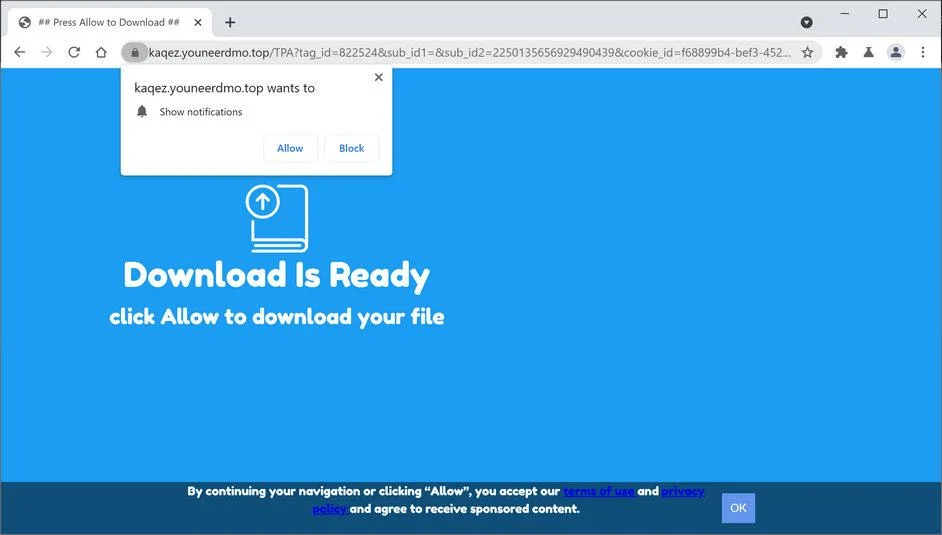Image resolution: width=942 pixels, height=535 pixels.
Task: Bookmark this page with the star icon
Action: point(807,52)
